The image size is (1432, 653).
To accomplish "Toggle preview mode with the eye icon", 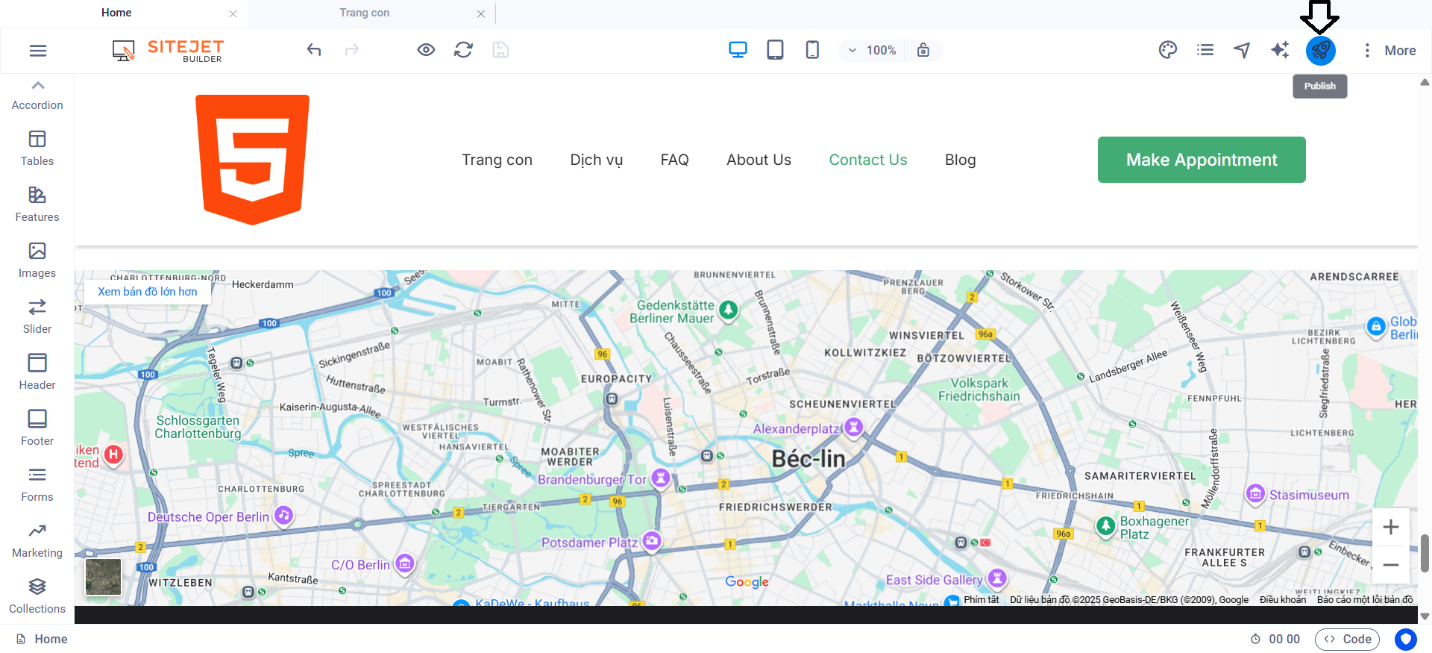I will click(x=426, y=50).
